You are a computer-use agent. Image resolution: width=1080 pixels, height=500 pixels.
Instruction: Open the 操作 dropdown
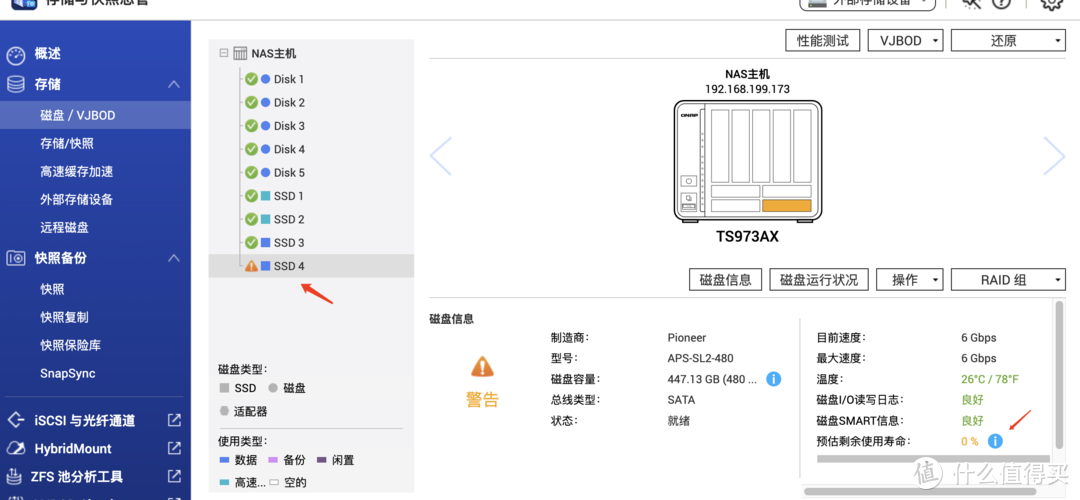pos(910,280)
